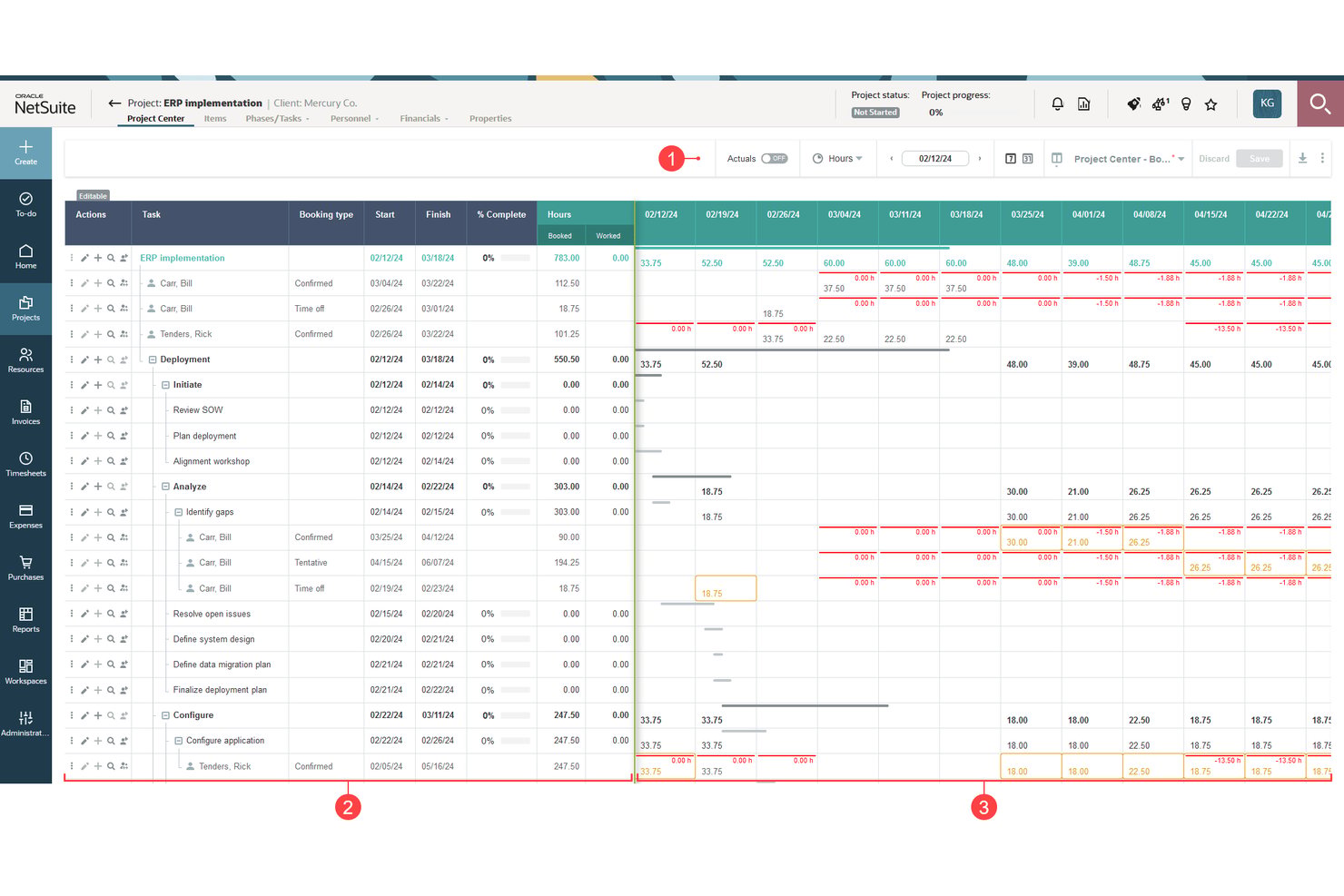Click add plus icon on Deployment row
The height and width of the screenshot is (896, 1344).
coord(98,359)
